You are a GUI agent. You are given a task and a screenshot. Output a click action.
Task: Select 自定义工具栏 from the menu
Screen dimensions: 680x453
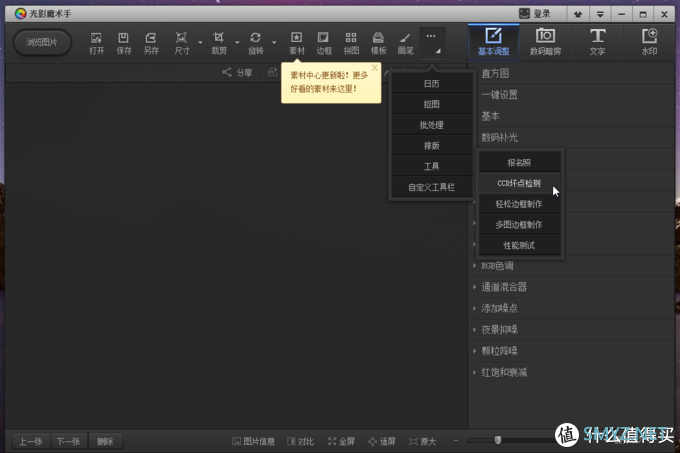click(432, 187)
